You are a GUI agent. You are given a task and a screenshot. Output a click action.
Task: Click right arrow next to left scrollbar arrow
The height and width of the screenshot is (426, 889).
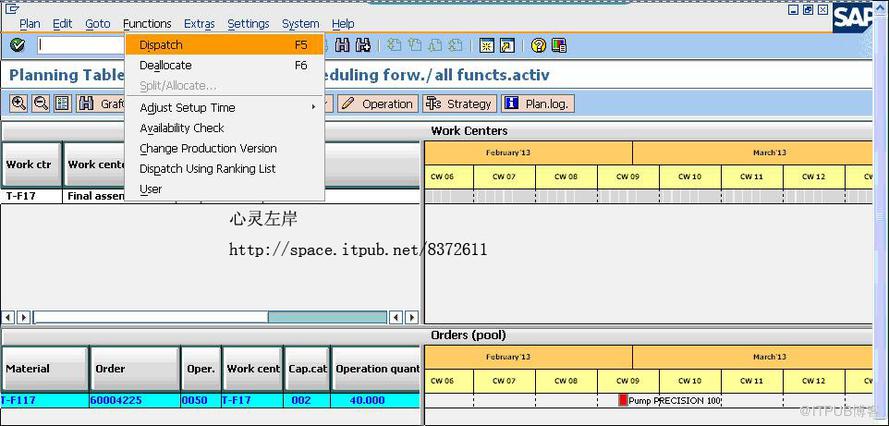pyautogui.click(x=23, y=317)
